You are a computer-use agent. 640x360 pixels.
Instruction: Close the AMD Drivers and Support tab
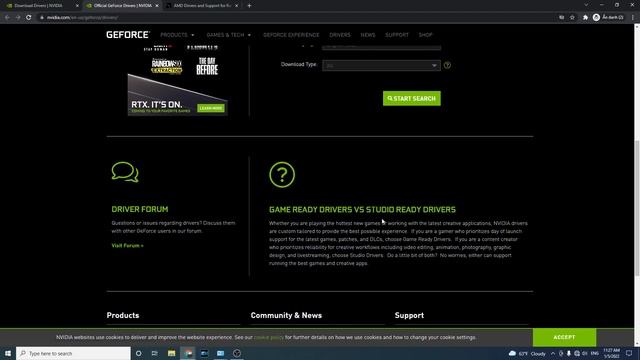point(236,6)
